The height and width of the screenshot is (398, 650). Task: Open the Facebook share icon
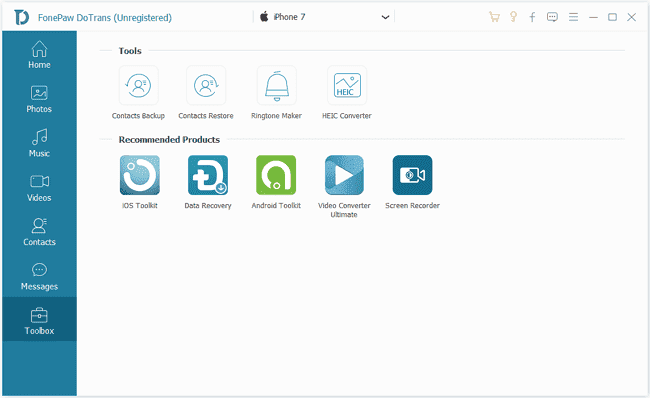click(x=532, y=17)
